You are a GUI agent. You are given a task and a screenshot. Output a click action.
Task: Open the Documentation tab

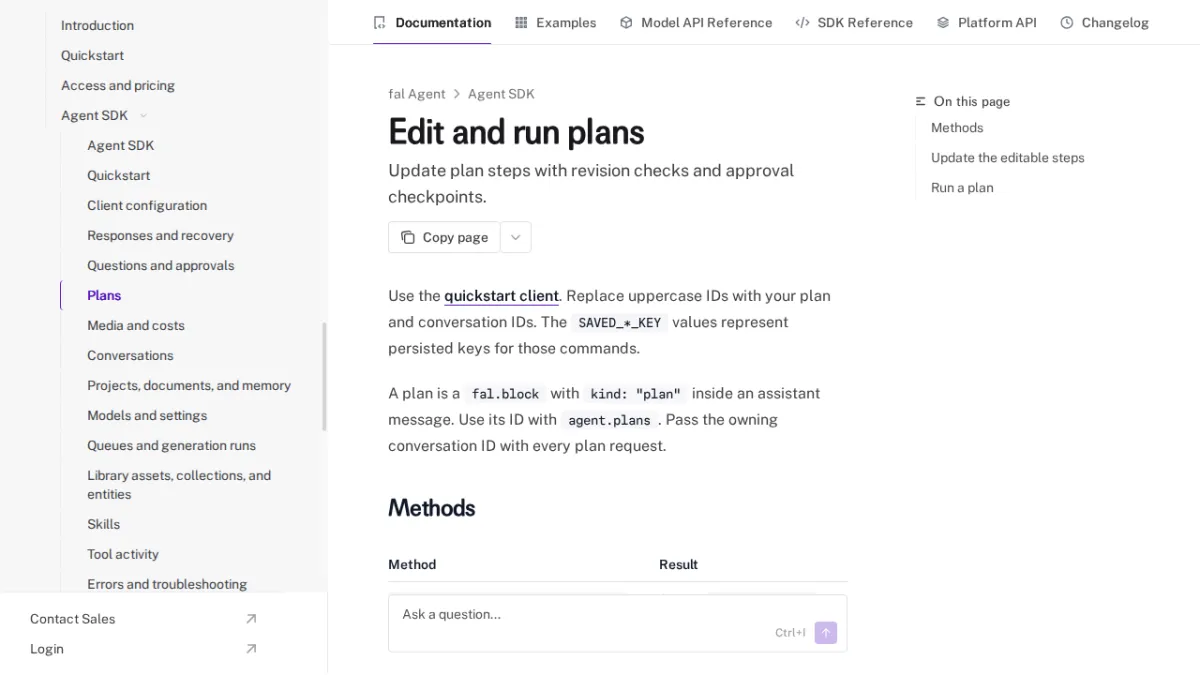(x=432, y=22)
